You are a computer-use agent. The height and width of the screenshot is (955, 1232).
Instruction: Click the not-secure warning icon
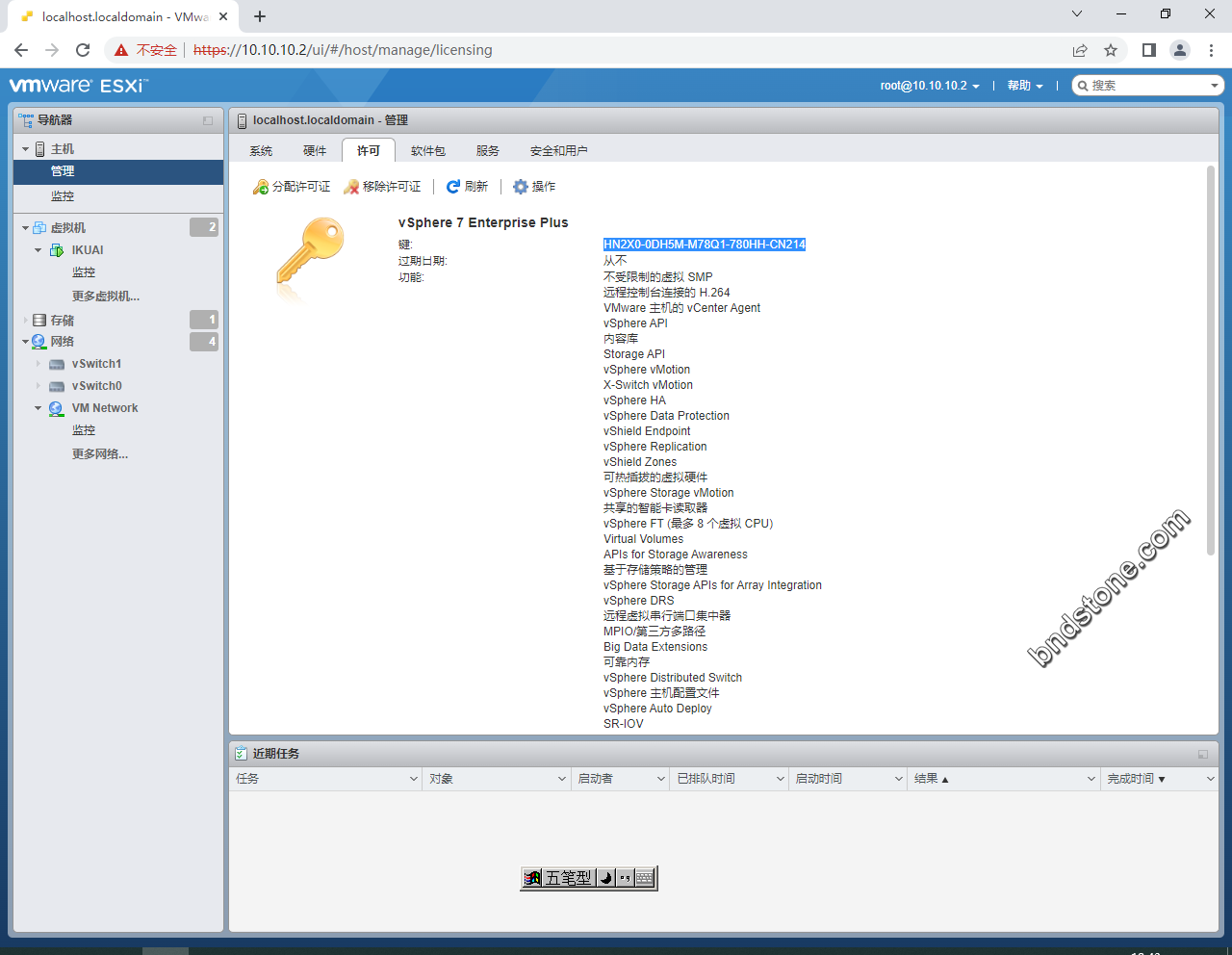pos(121,50)
